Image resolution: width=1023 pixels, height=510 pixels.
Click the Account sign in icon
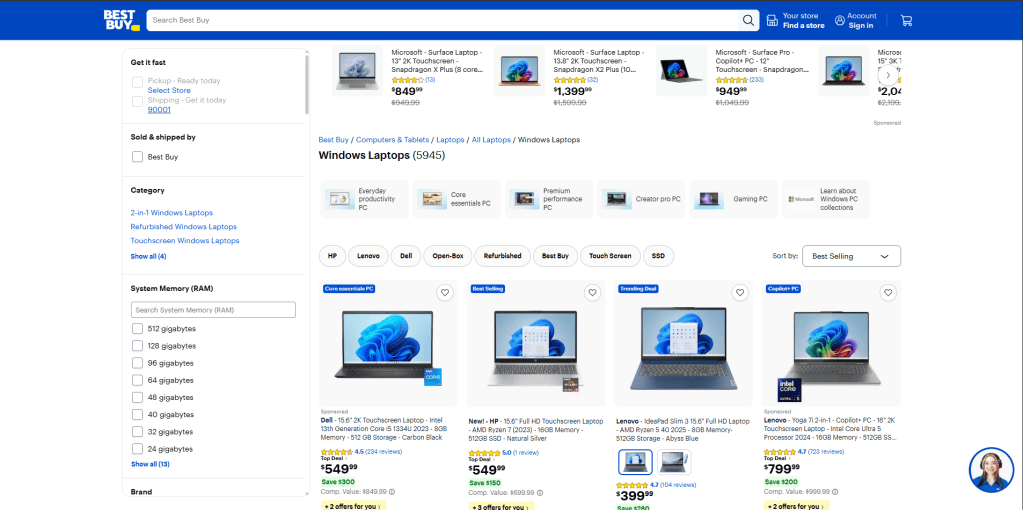[x=839, y=20]
